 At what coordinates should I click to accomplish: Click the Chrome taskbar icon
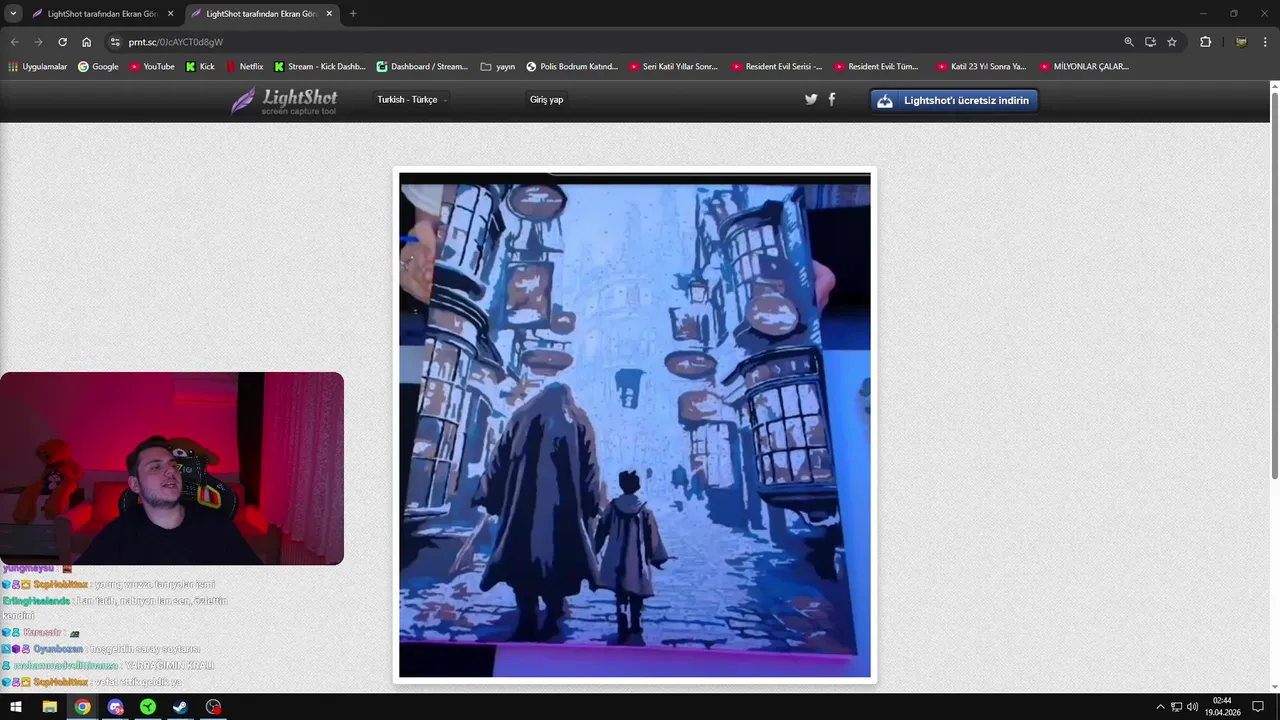(x=82, y=707)
